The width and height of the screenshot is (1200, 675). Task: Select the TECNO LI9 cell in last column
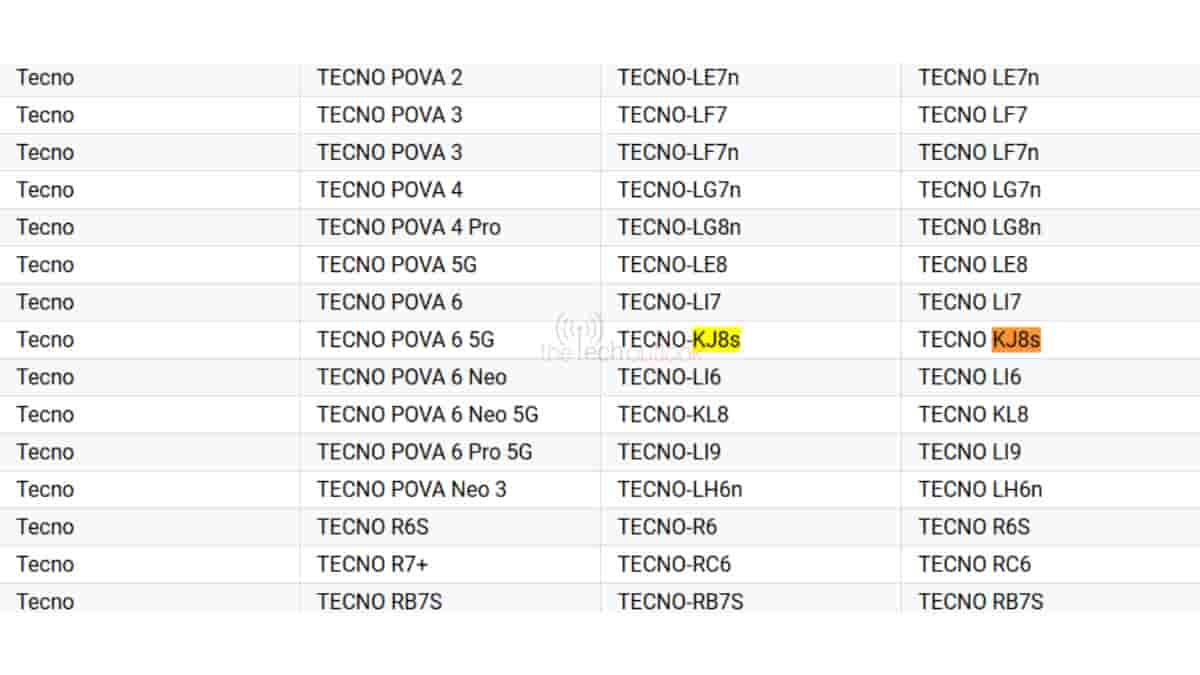(970, 452)
